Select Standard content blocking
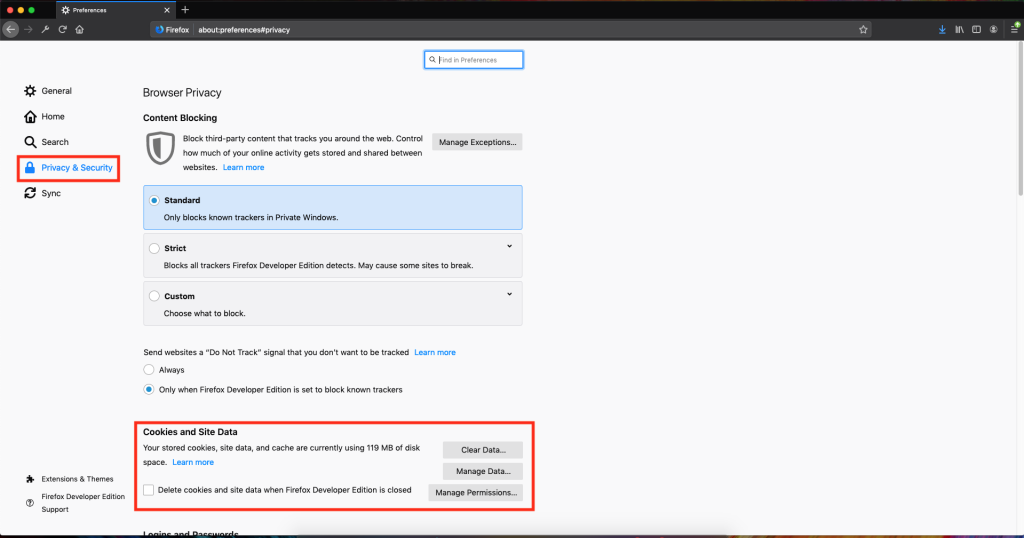1024x538 pixels. [x=154, y=200]
